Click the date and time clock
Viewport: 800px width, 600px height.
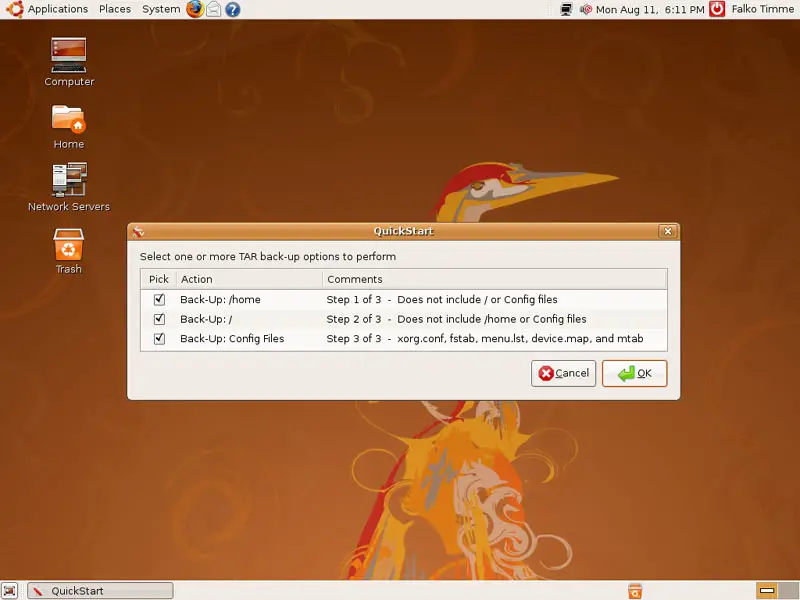[x=649, y=9]
